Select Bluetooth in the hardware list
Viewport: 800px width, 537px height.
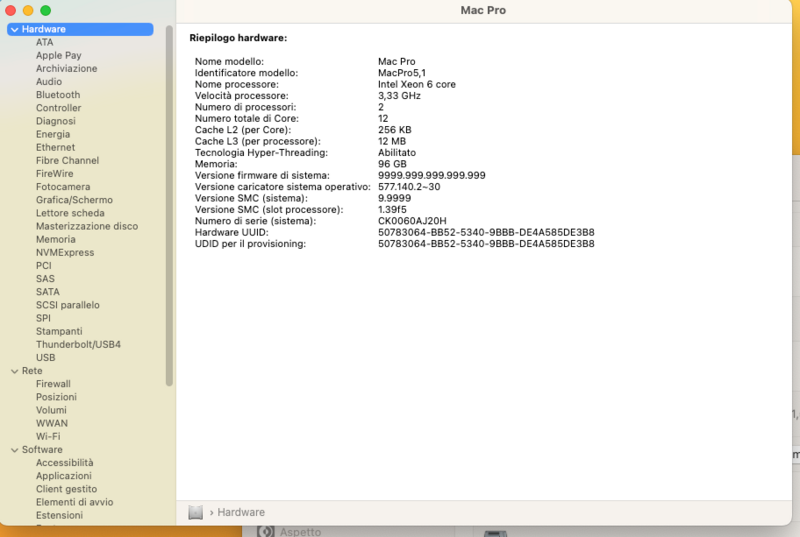pyautogui.click(x=58, y=95)
